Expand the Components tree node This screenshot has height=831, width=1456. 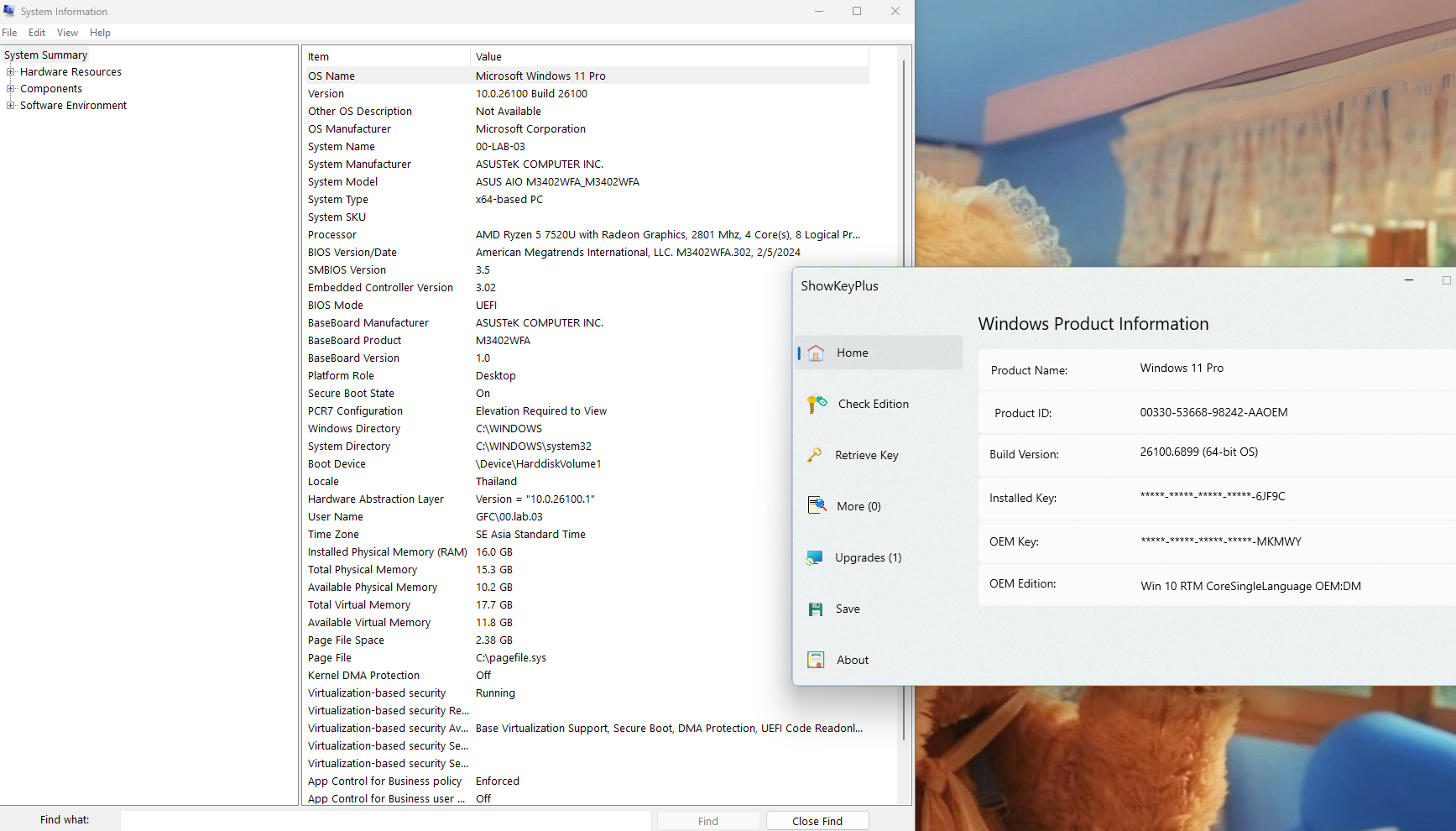(x=11, y=89)
